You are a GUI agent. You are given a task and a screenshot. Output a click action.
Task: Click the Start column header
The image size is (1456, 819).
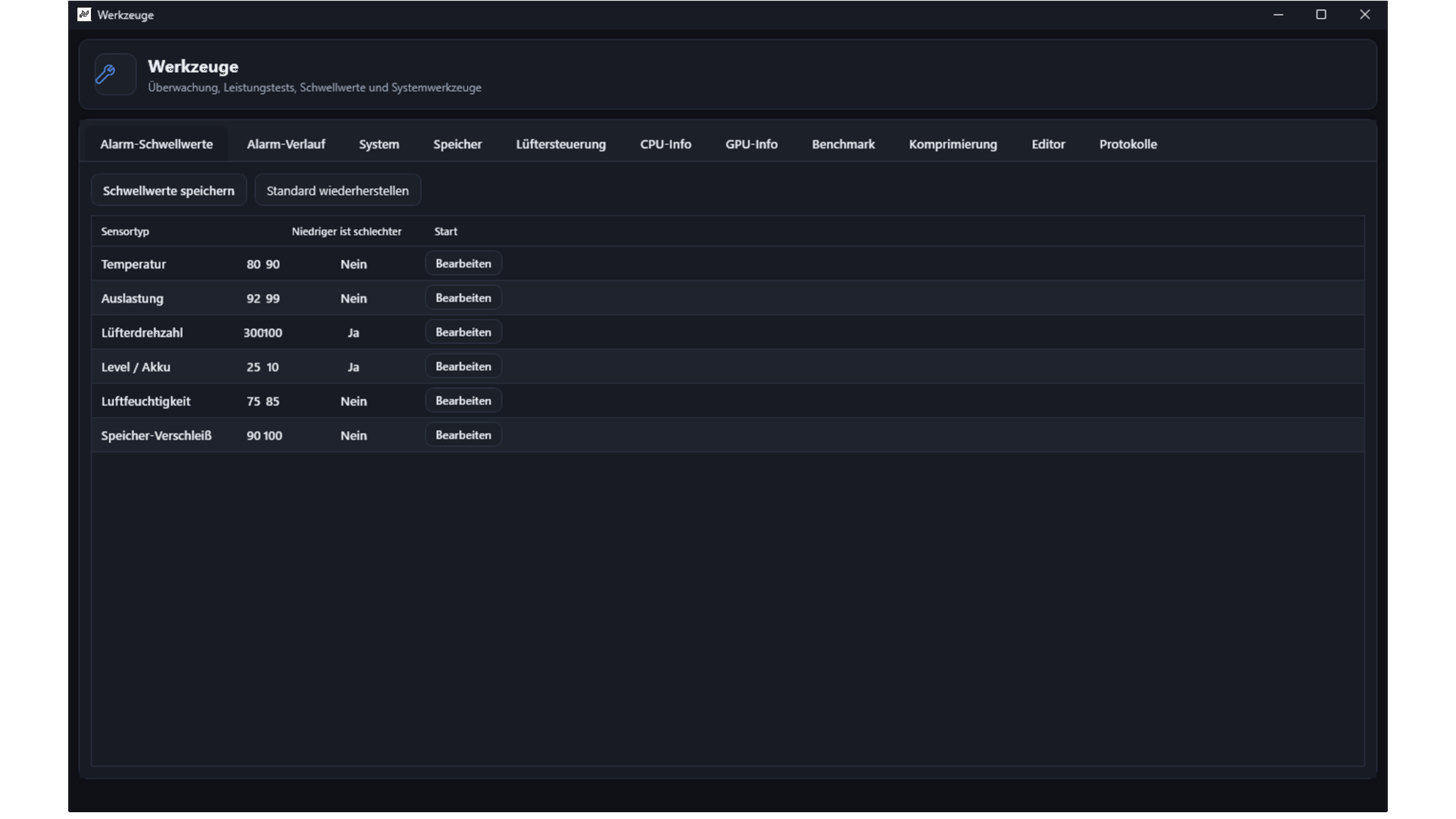pyautogui.click(x=446, y=231)
